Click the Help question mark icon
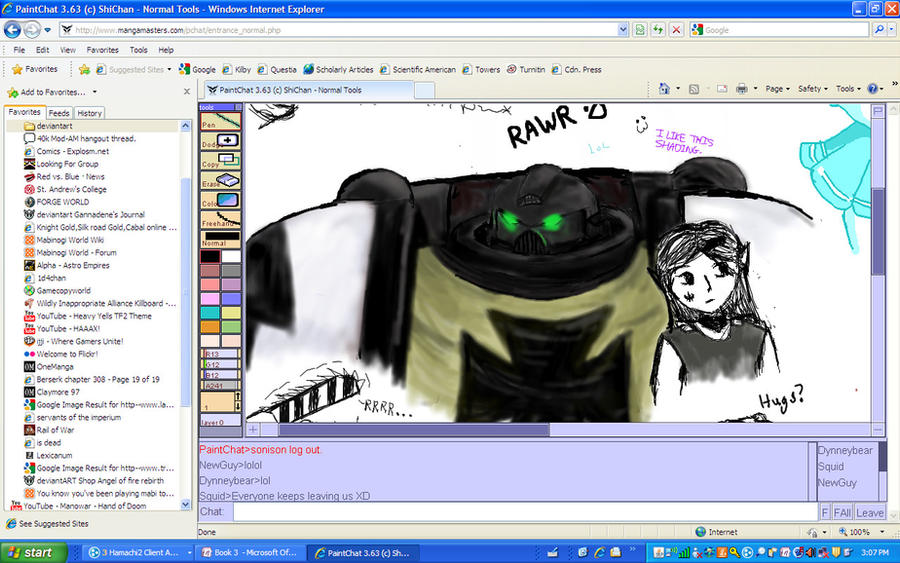This screenshot has width=900, height=563. click(x=872, y=88)
